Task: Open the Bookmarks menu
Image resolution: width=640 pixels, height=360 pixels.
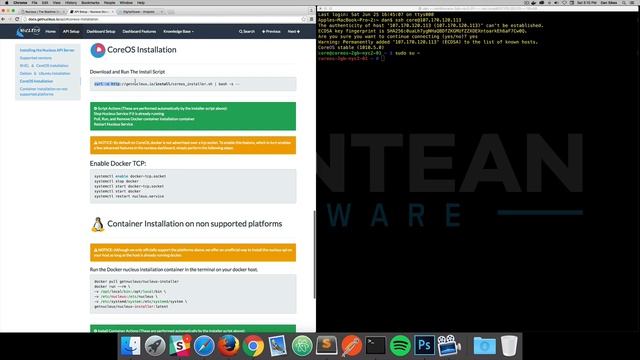Action: (x=90, y=2)
